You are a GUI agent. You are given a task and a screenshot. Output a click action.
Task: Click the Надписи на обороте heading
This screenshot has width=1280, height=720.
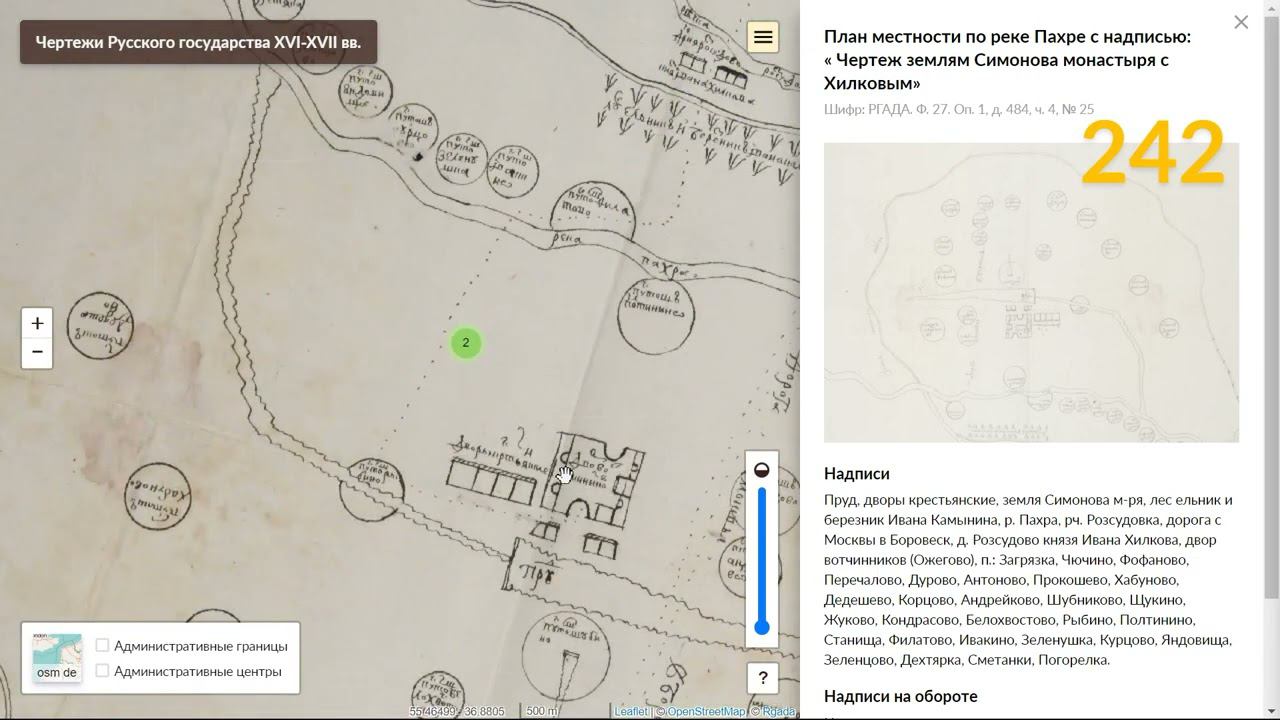pos(901,696)
